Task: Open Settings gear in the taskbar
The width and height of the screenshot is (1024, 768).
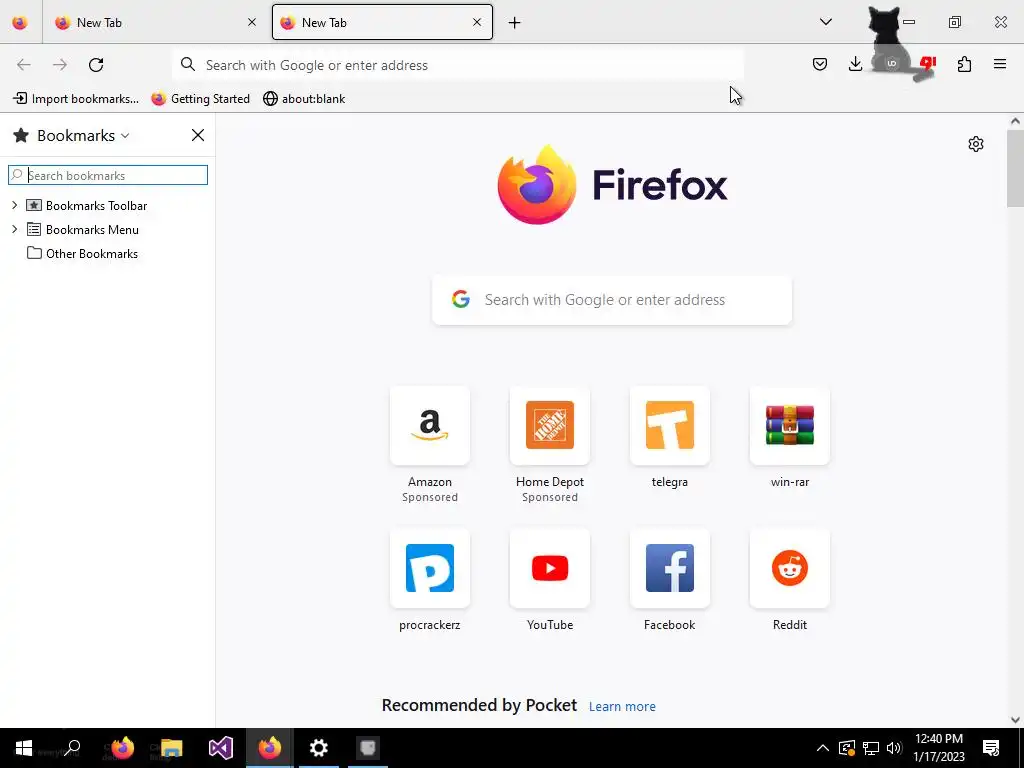Action: tap(319, 748)
